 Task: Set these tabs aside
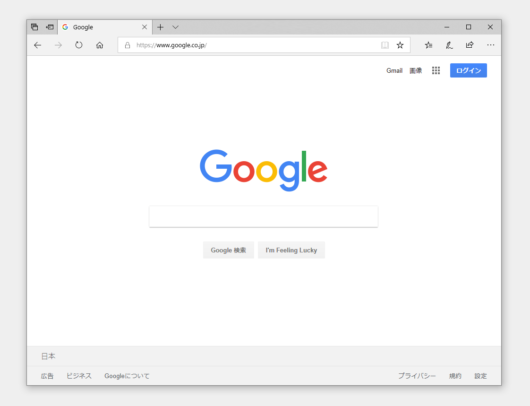point(50,27)
